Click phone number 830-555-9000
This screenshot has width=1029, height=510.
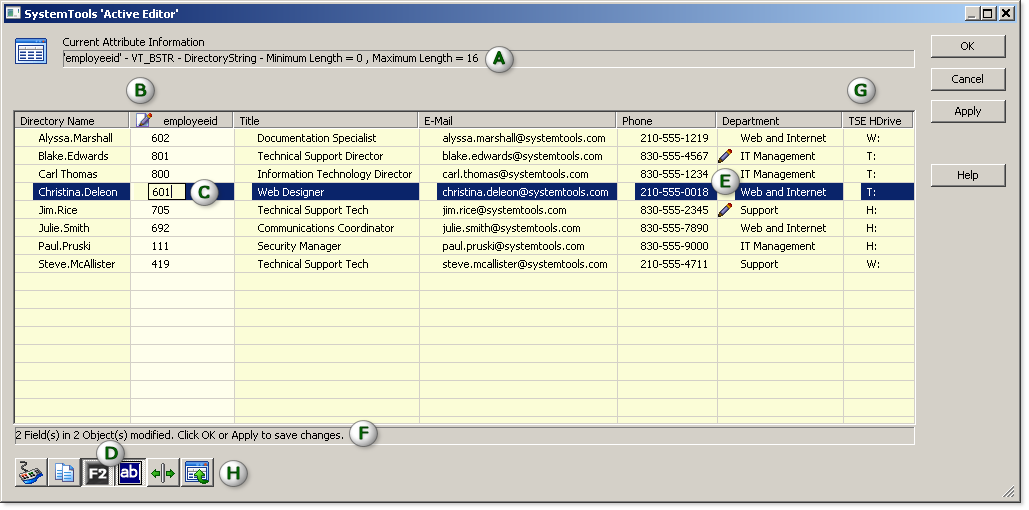coord(675,246)
